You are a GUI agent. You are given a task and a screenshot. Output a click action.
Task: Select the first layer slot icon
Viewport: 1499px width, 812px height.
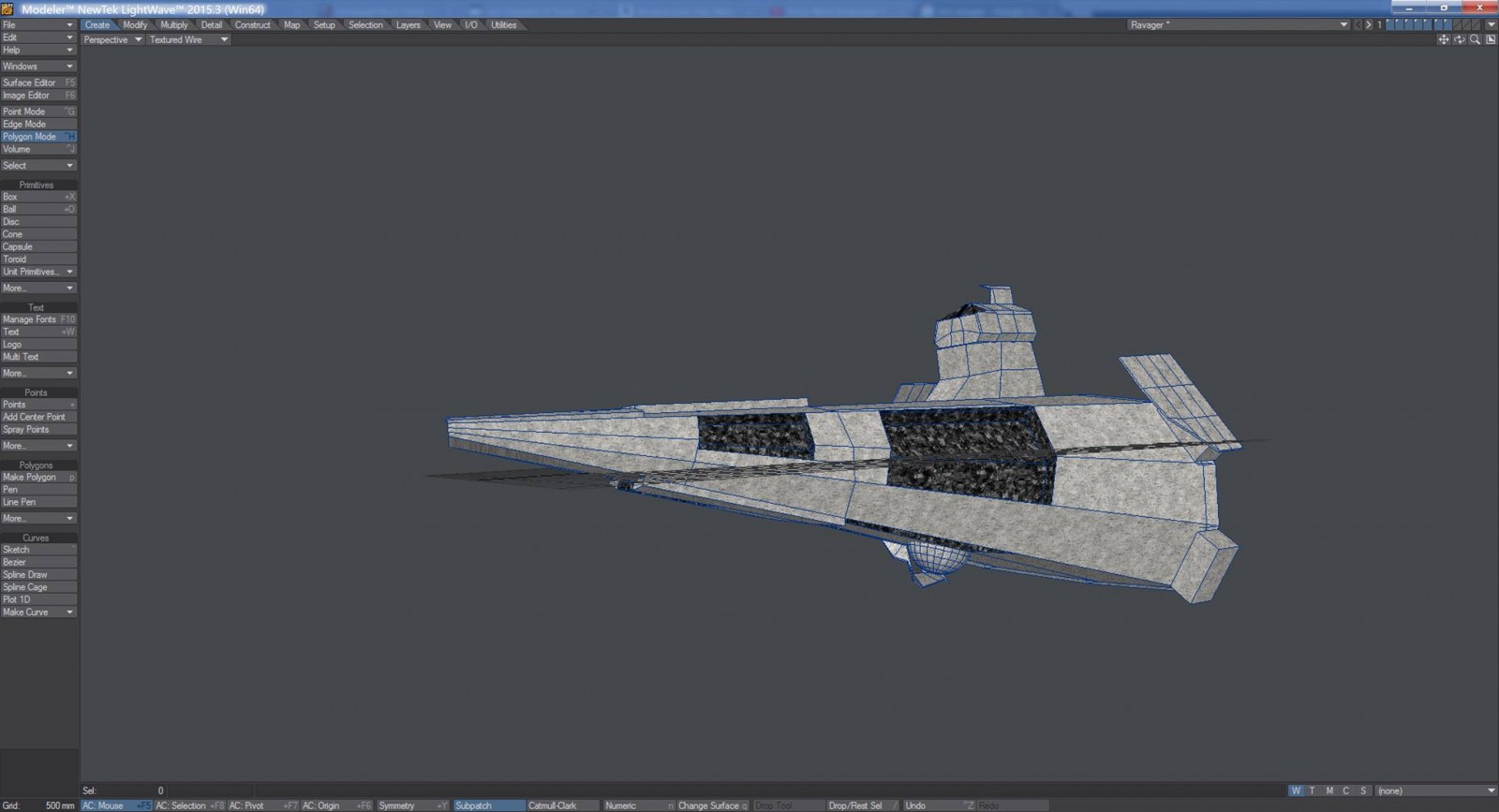[x=1390, y=25]
